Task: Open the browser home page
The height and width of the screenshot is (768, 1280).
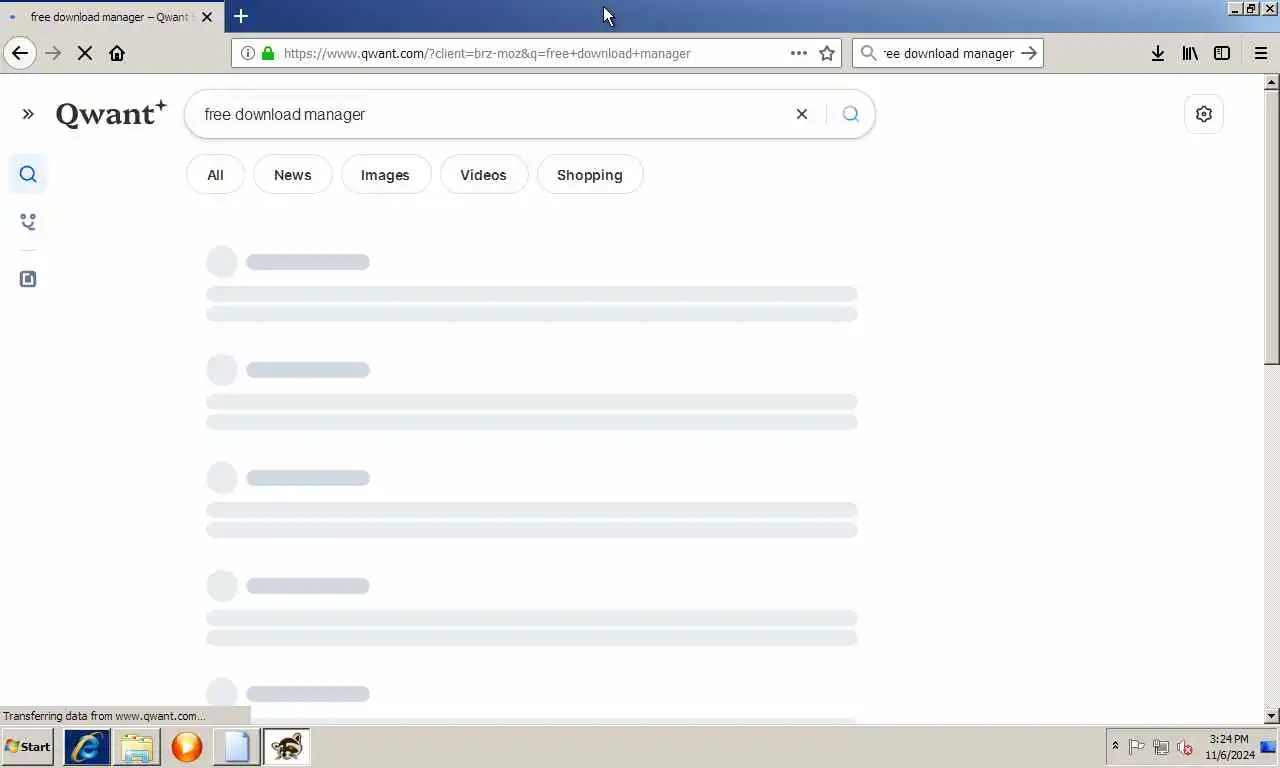Action: click(x=117, y=53)
